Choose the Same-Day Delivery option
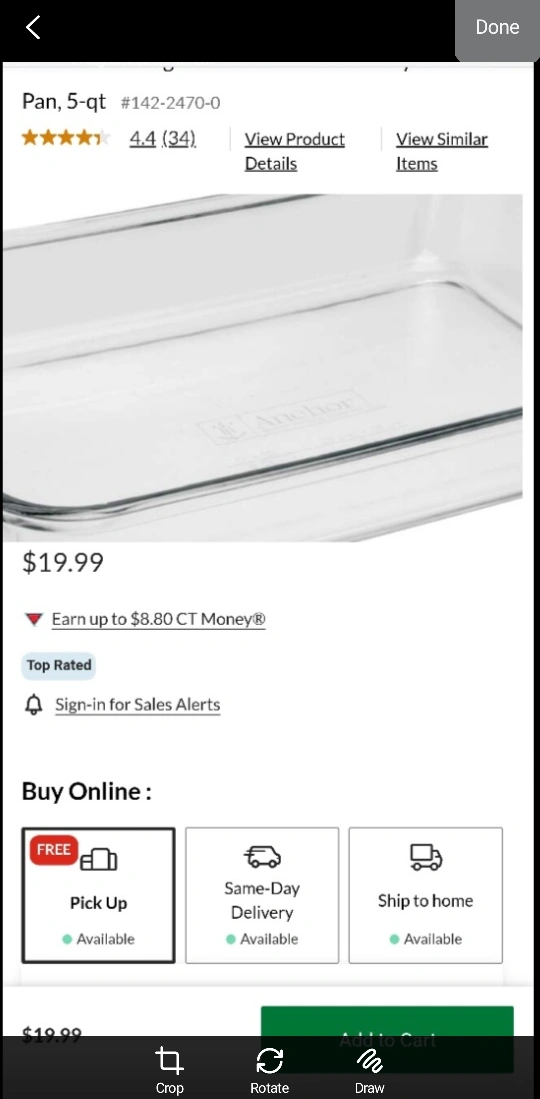 click(x=262, y=895)
